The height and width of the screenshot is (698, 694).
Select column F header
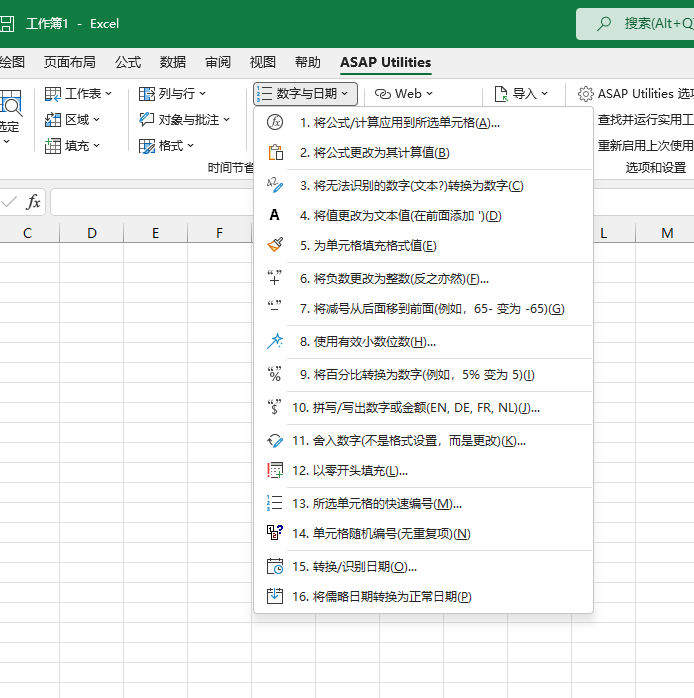[x=219, y=233]
